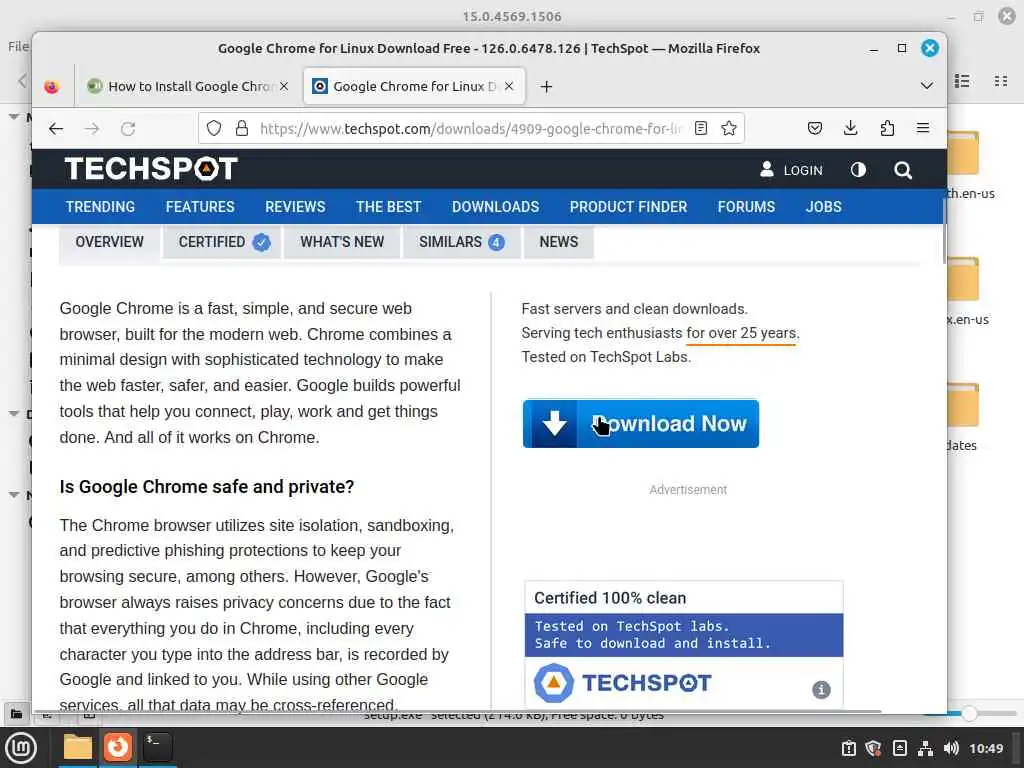Click the network connection tray icon
1024x768 pixels.
925,748
